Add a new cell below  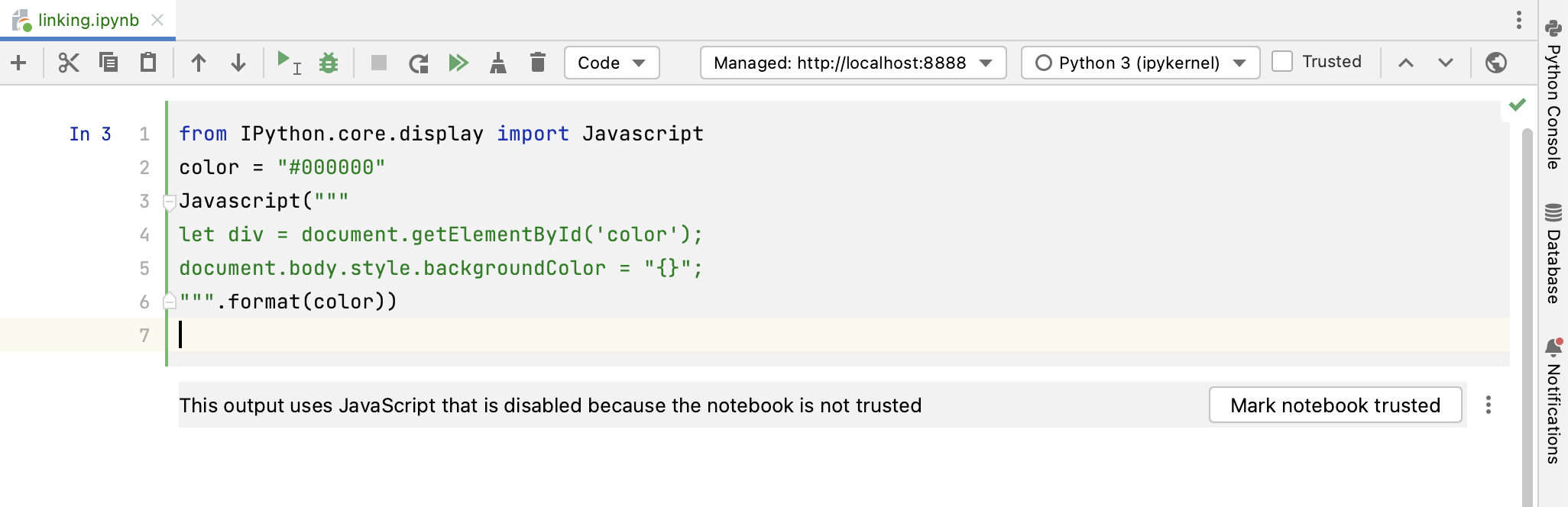[18, 63]
